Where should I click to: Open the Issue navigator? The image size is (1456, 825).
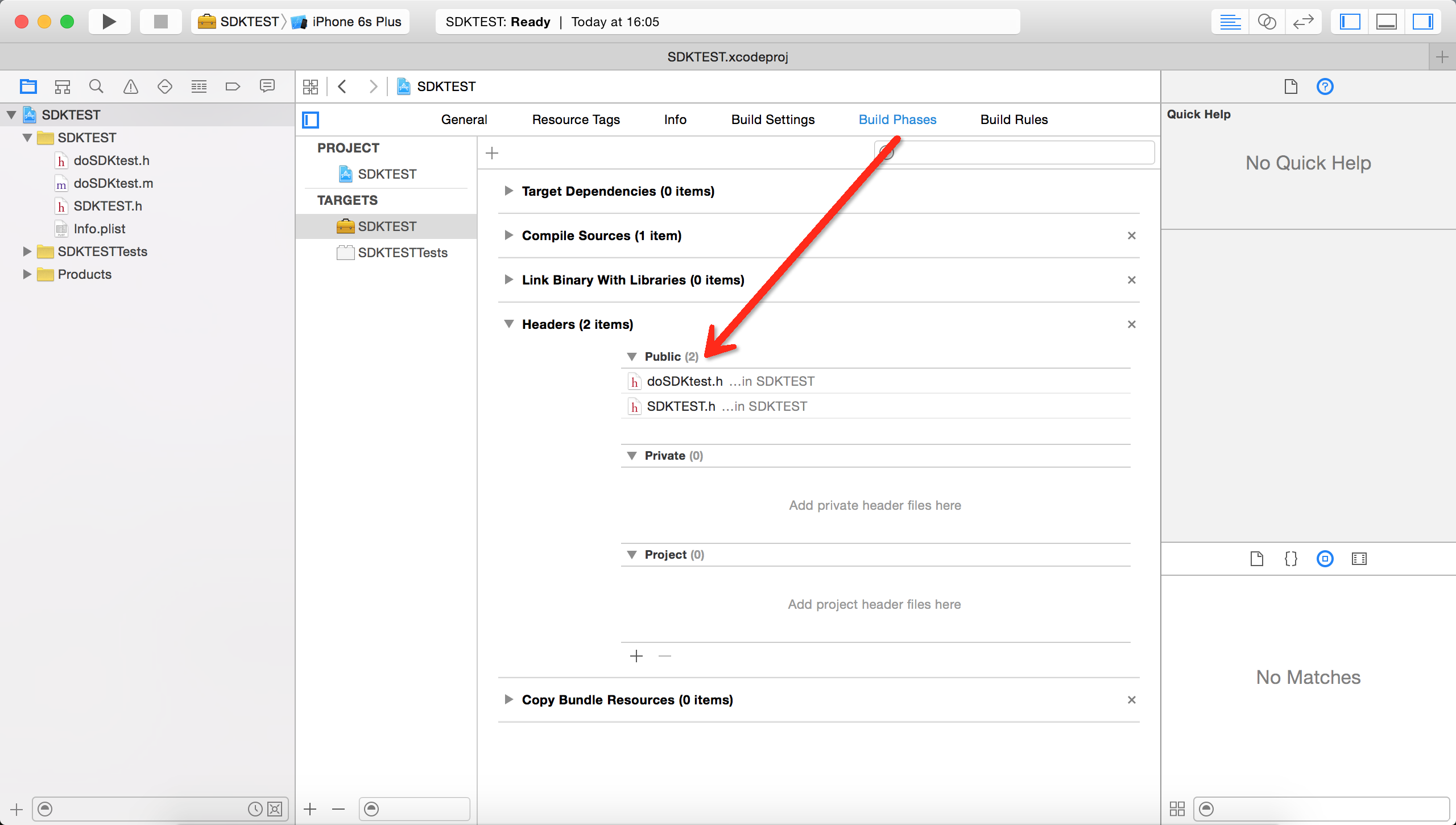131,86
